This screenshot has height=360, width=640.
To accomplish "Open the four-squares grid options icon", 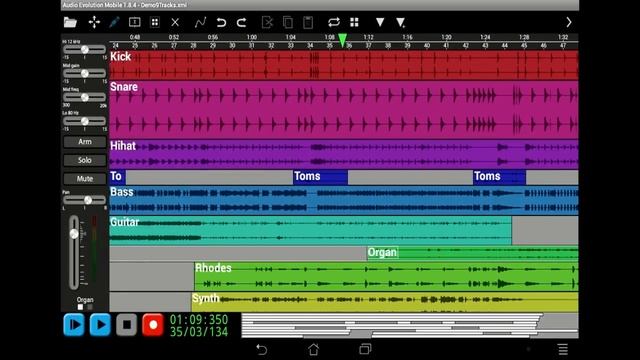I will point(354,22).
